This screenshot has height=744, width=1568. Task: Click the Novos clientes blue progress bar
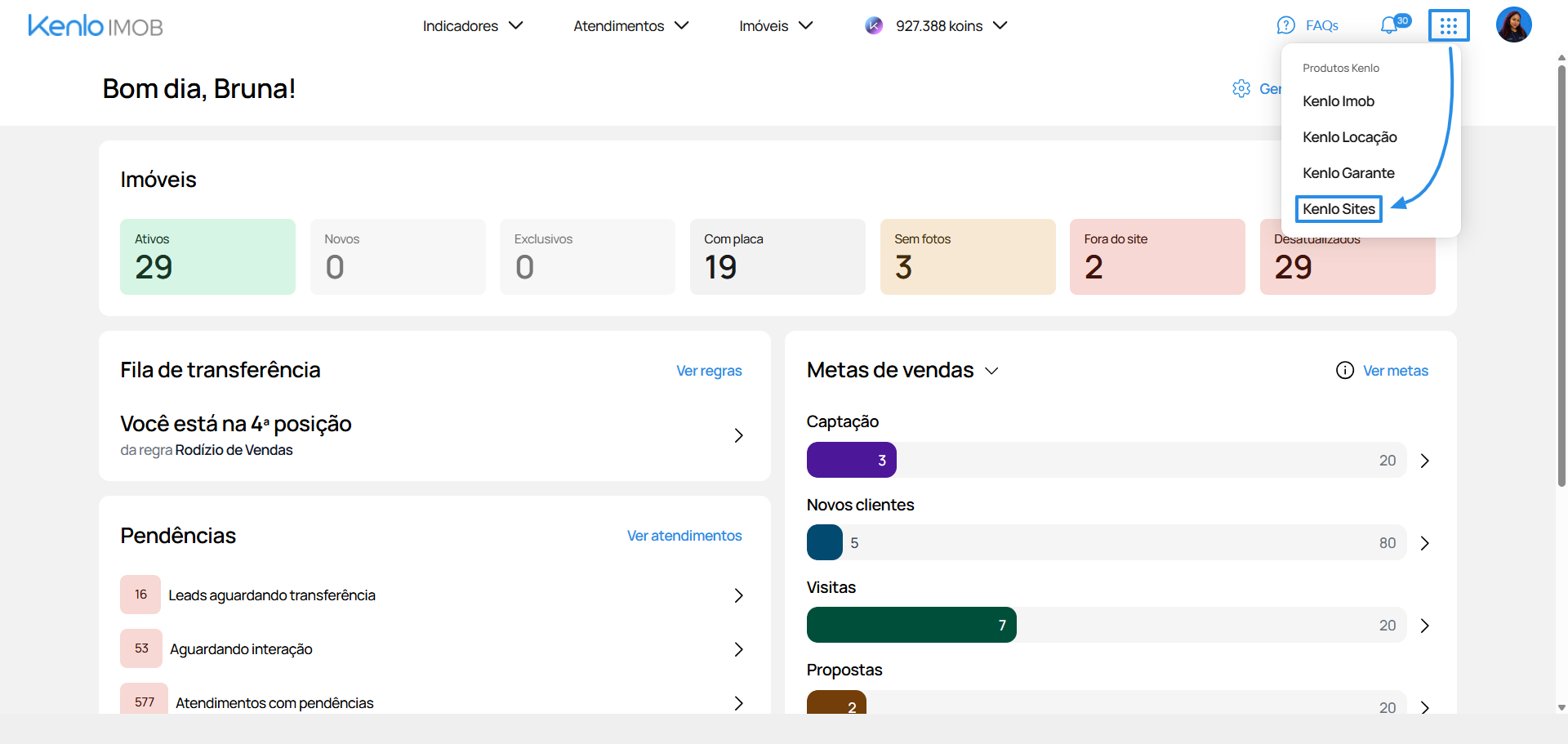click(825, 542)
